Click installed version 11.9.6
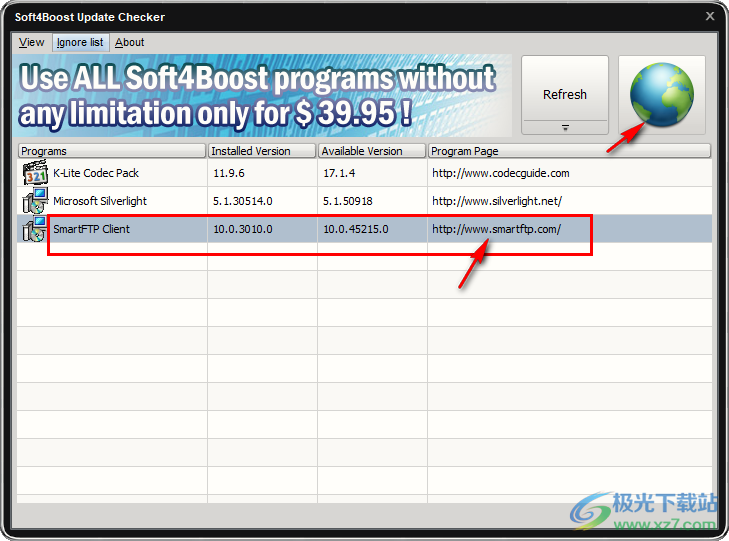 [229, 173]
